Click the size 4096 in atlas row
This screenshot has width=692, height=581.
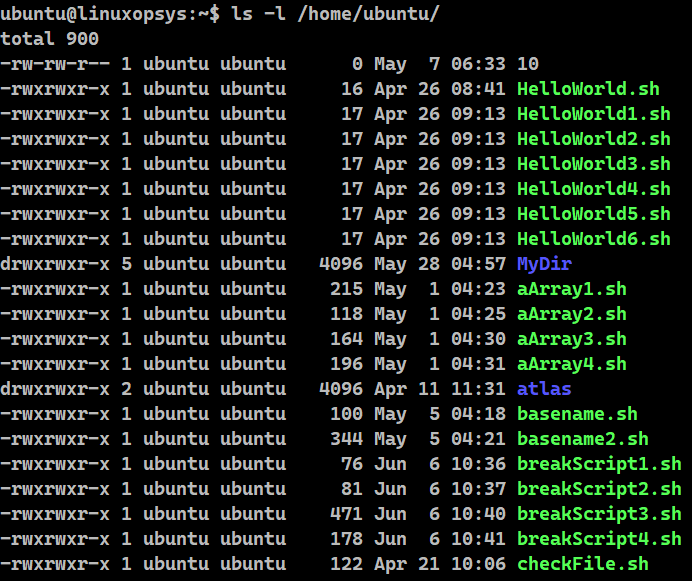tap(341, 389)
